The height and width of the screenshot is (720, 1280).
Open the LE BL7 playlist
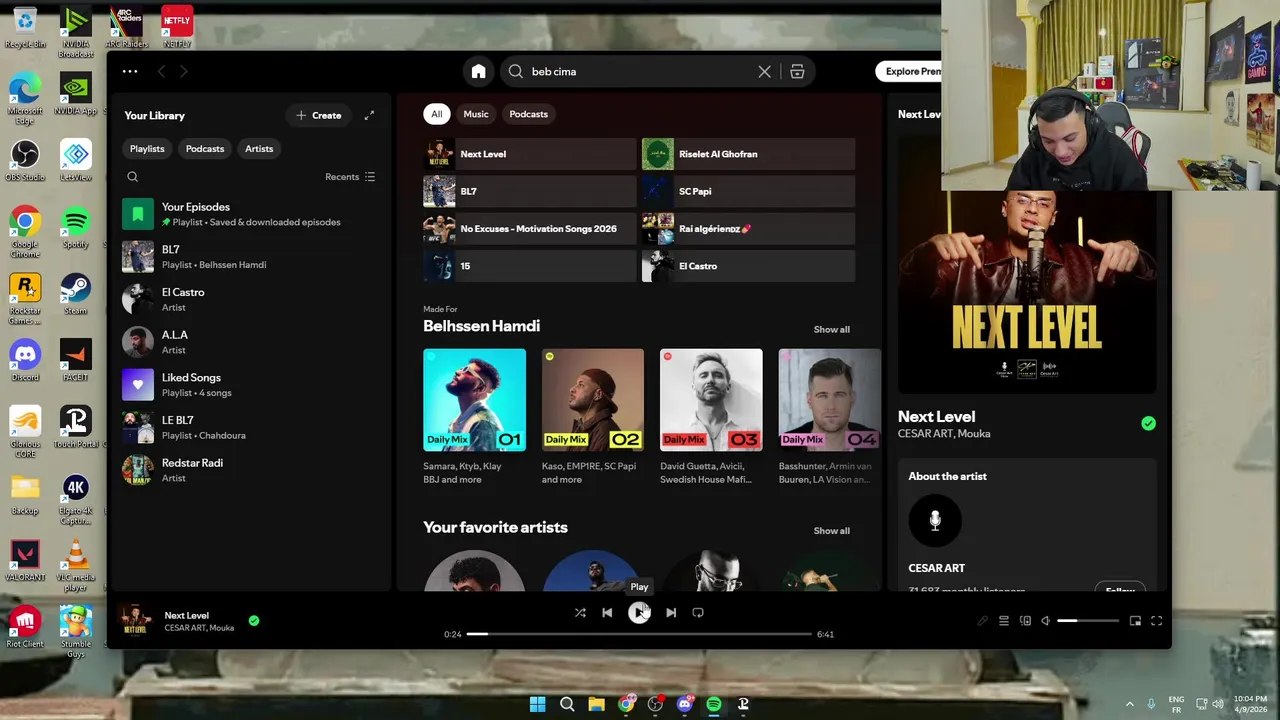250,427
